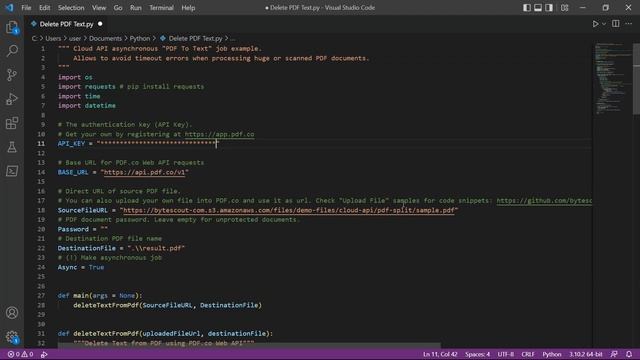Open the Edit menu
The width and height of the screenshot is (640, 360).
[x=44, y=8]
